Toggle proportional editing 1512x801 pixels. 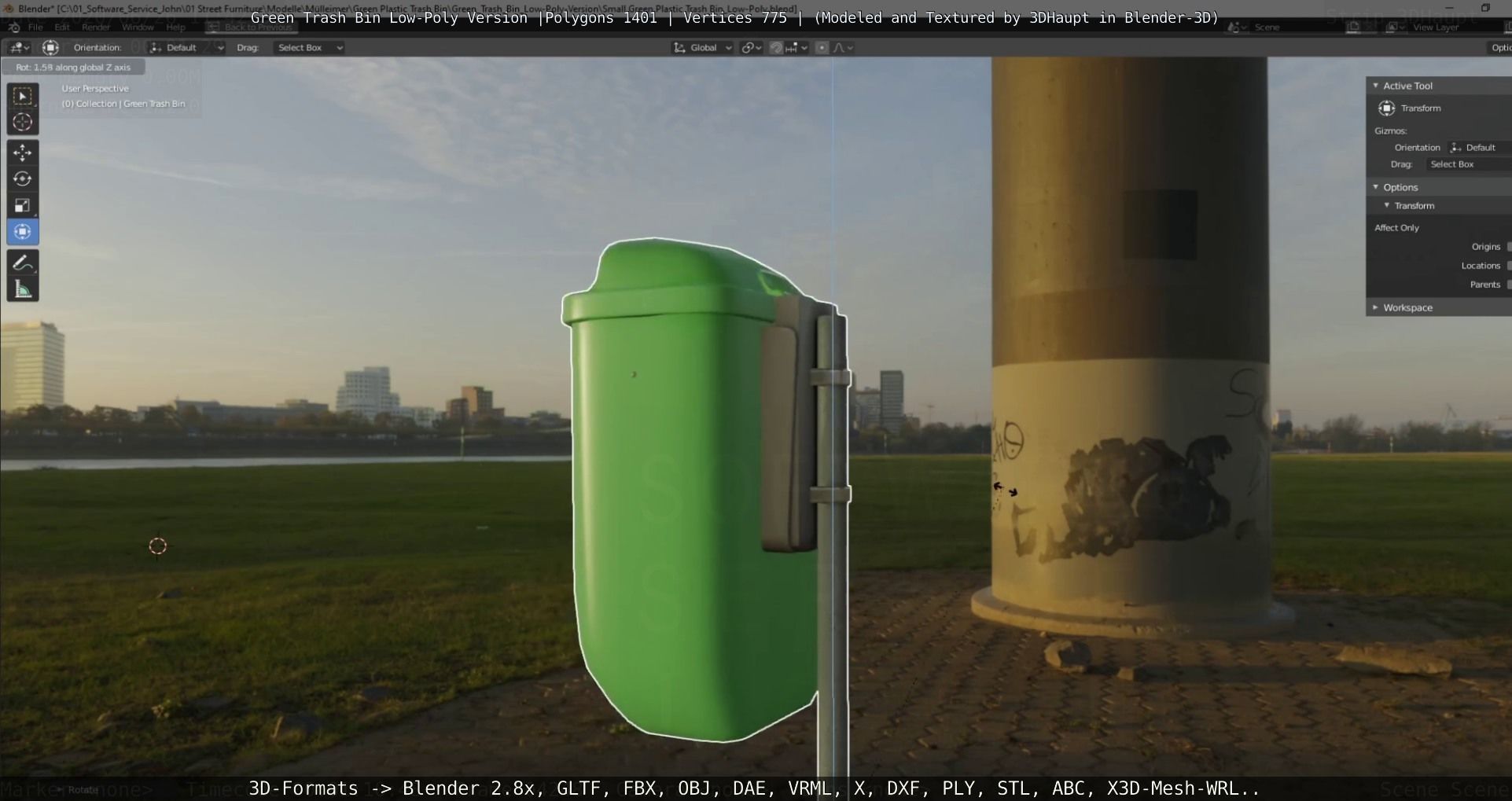(822, 48)
